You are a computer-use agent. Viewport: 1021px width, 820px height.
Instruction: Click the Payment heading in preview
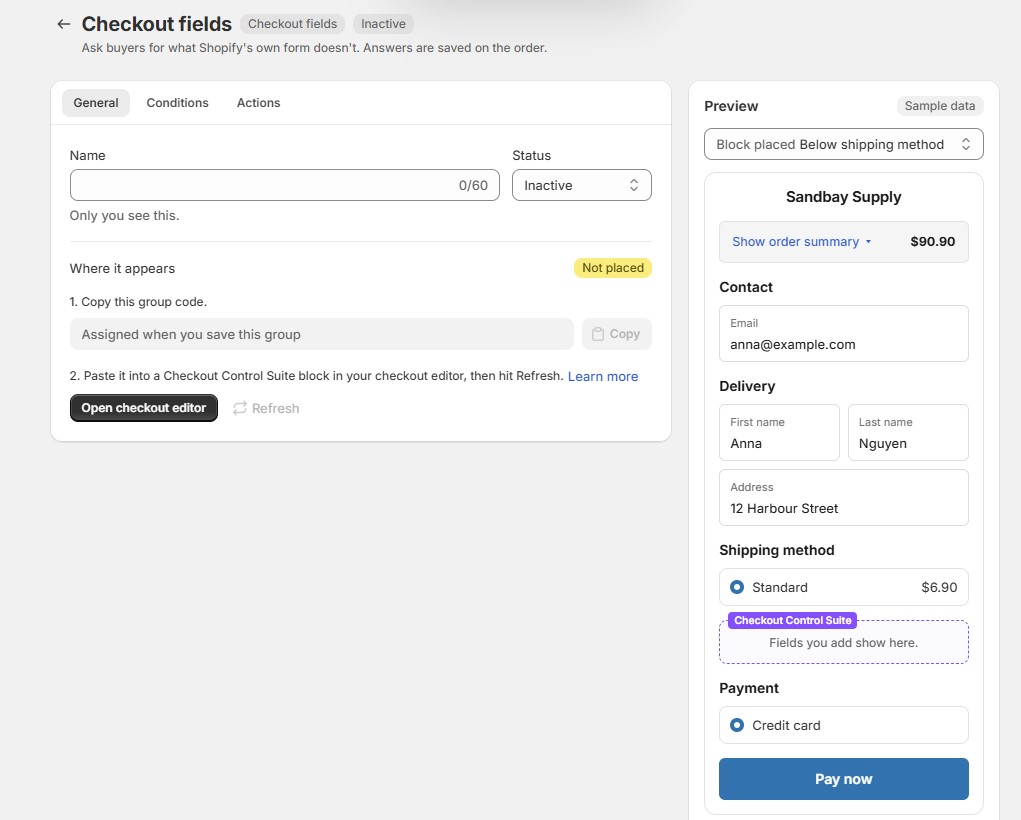pyautogui.click(x=749, y=688)
